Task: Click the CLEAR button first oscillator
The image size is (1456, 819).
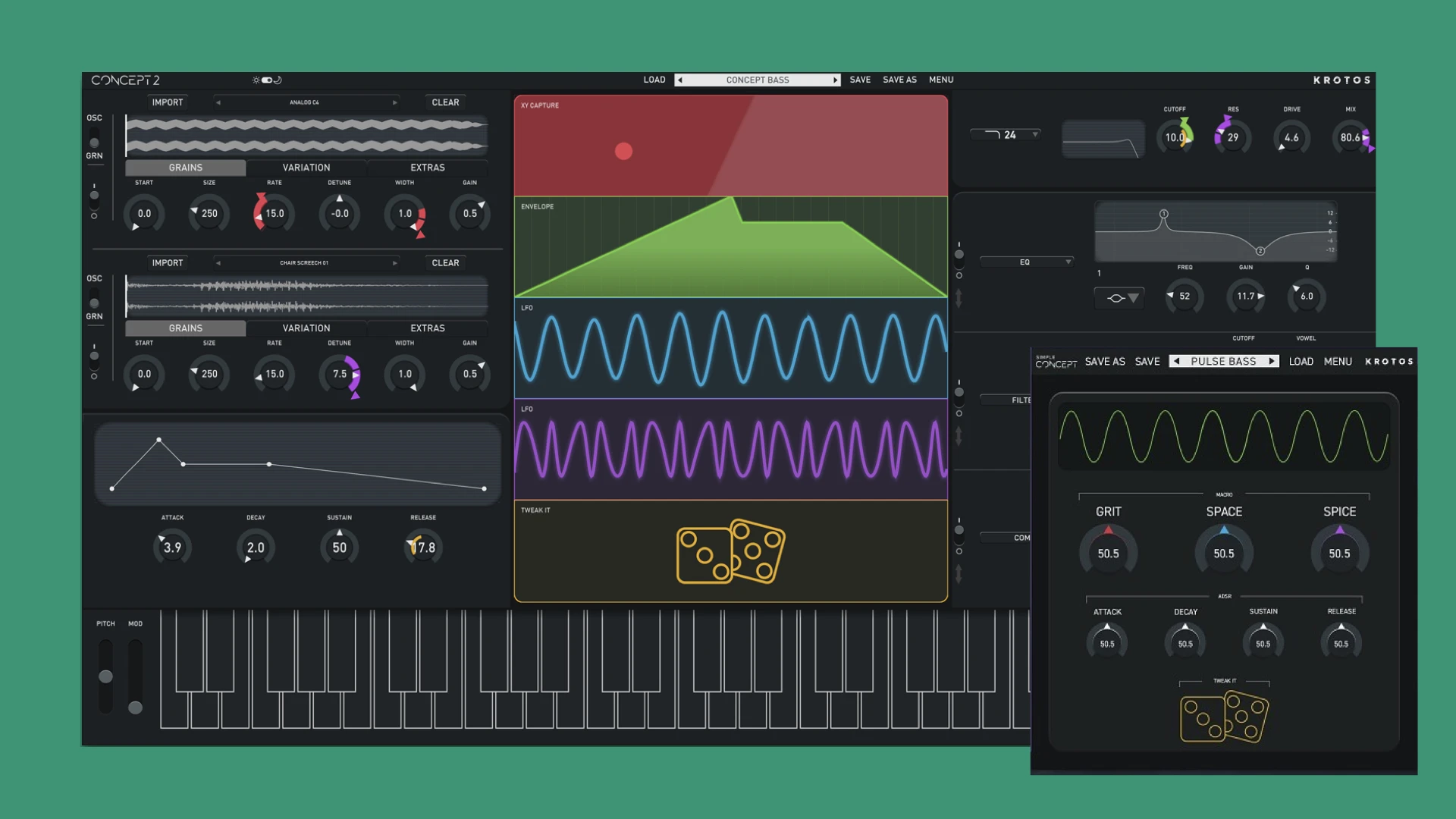Action: [x=444, y=102]
